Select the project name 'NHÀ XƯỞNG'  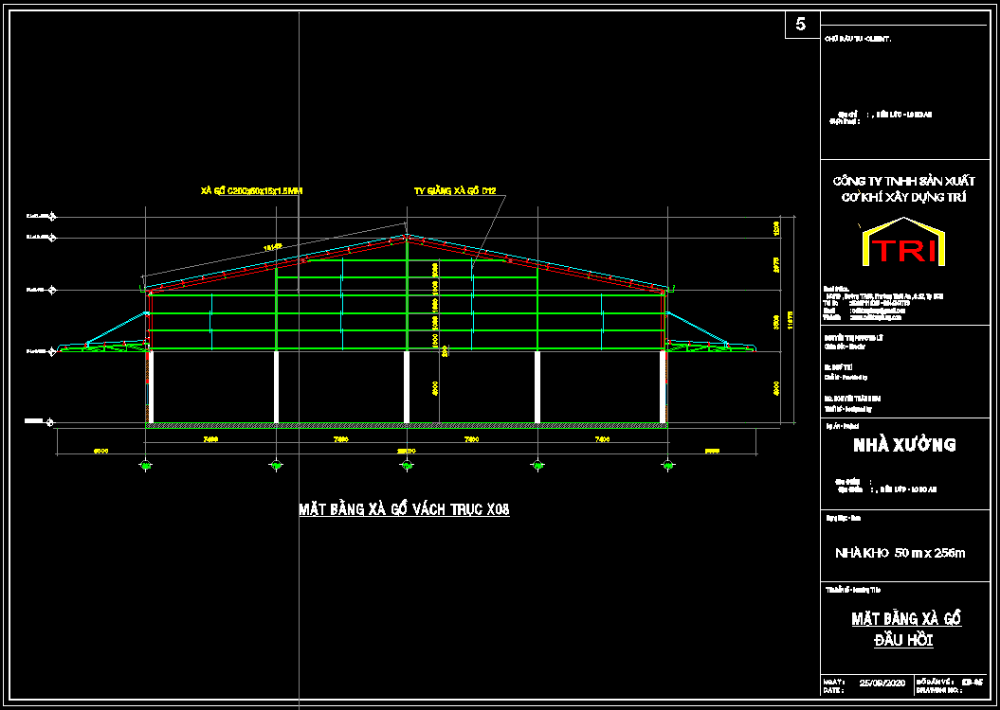tap(904, 445)
